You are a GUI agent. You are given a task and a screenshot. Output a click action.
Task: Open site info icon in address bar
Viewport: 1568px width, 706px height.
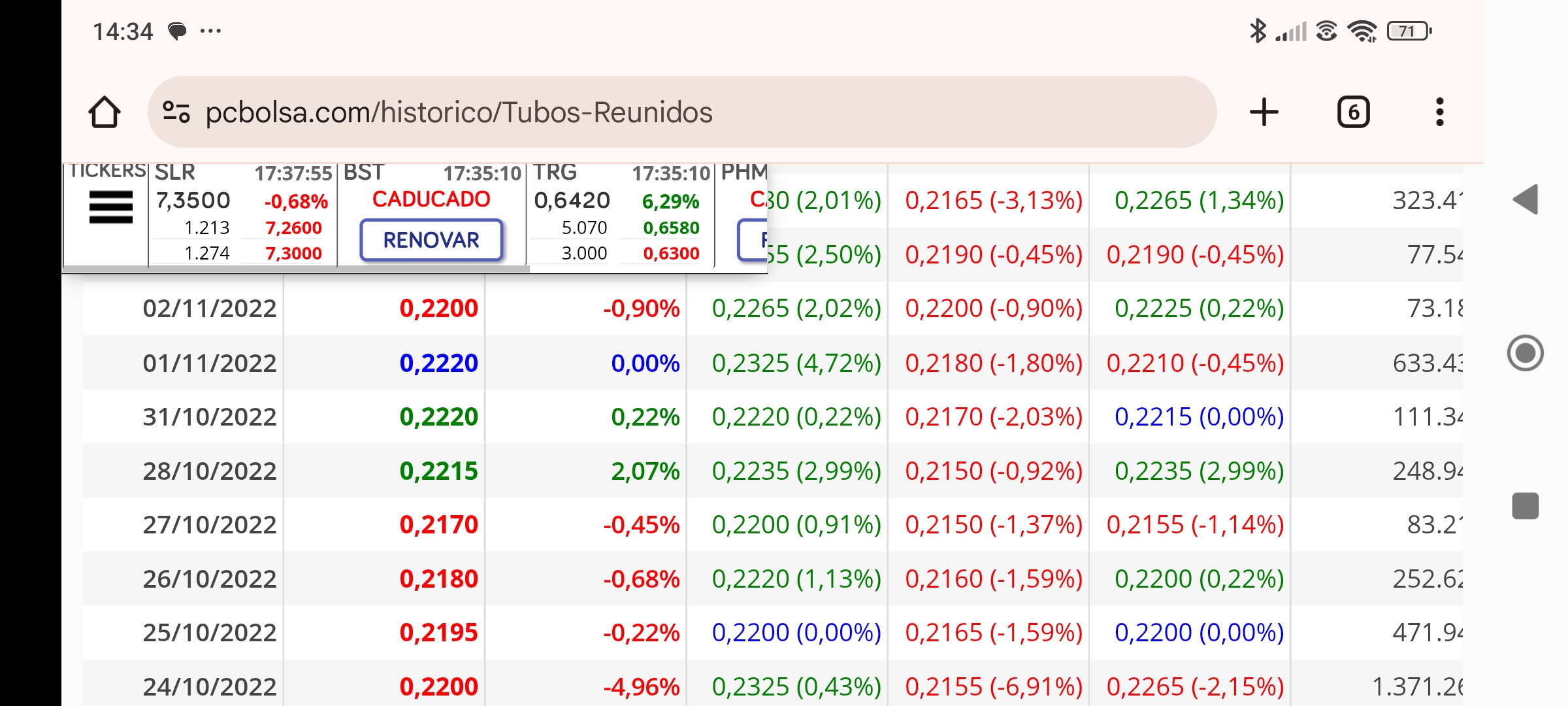(x=176, y=112)
